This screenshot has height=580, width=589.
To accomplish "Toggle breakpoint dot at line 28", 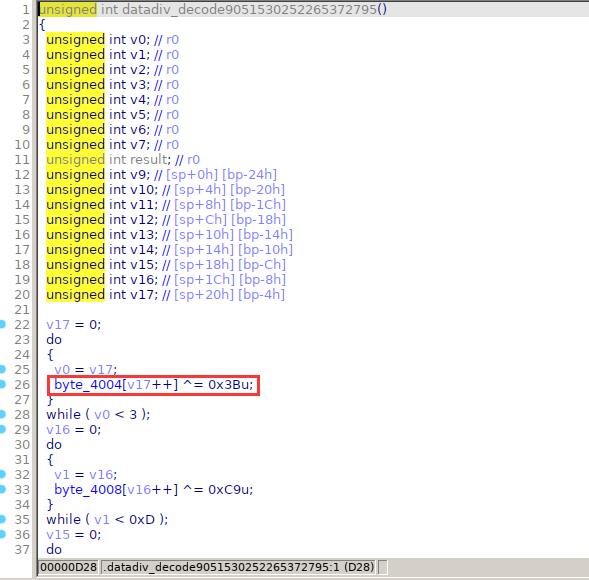I will 2,414.
